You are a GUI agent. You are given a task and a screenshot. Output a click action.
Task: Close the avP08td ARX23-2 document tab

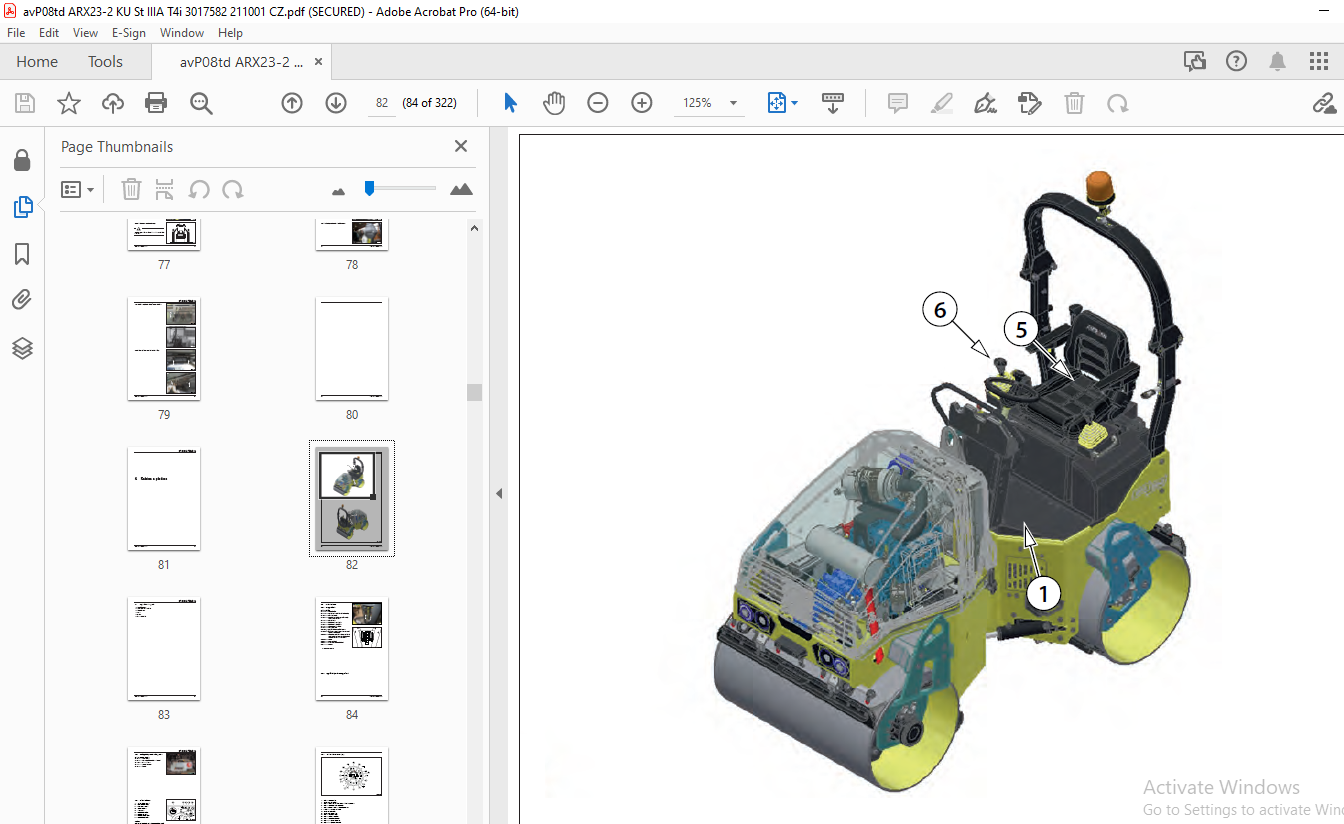pos(319,62)
